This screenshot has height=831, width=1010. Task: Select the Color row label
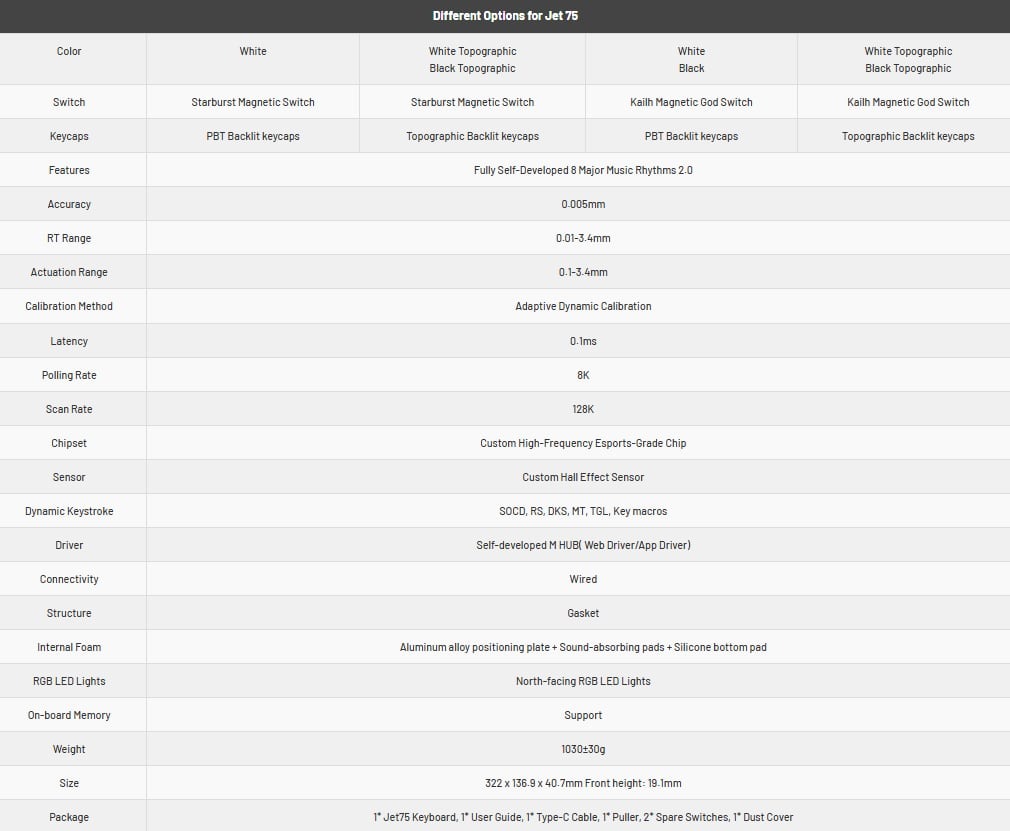pos(69,51)
